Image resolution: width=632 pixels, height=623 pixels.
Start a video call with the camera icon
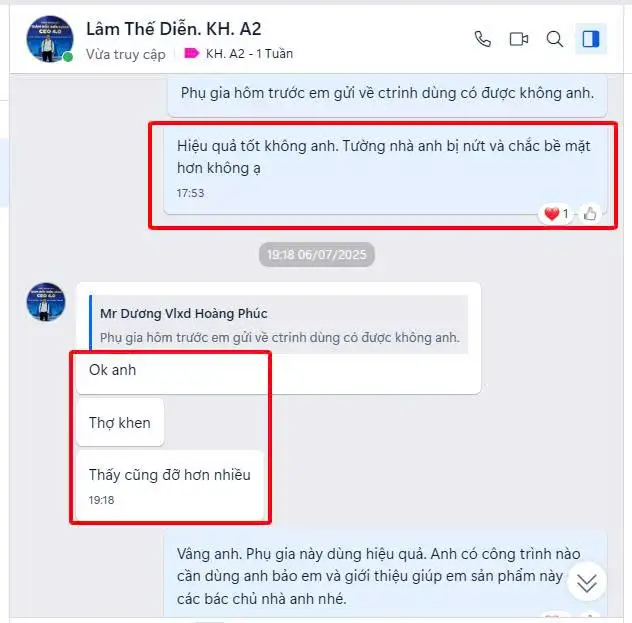click(x=519, y=39)
